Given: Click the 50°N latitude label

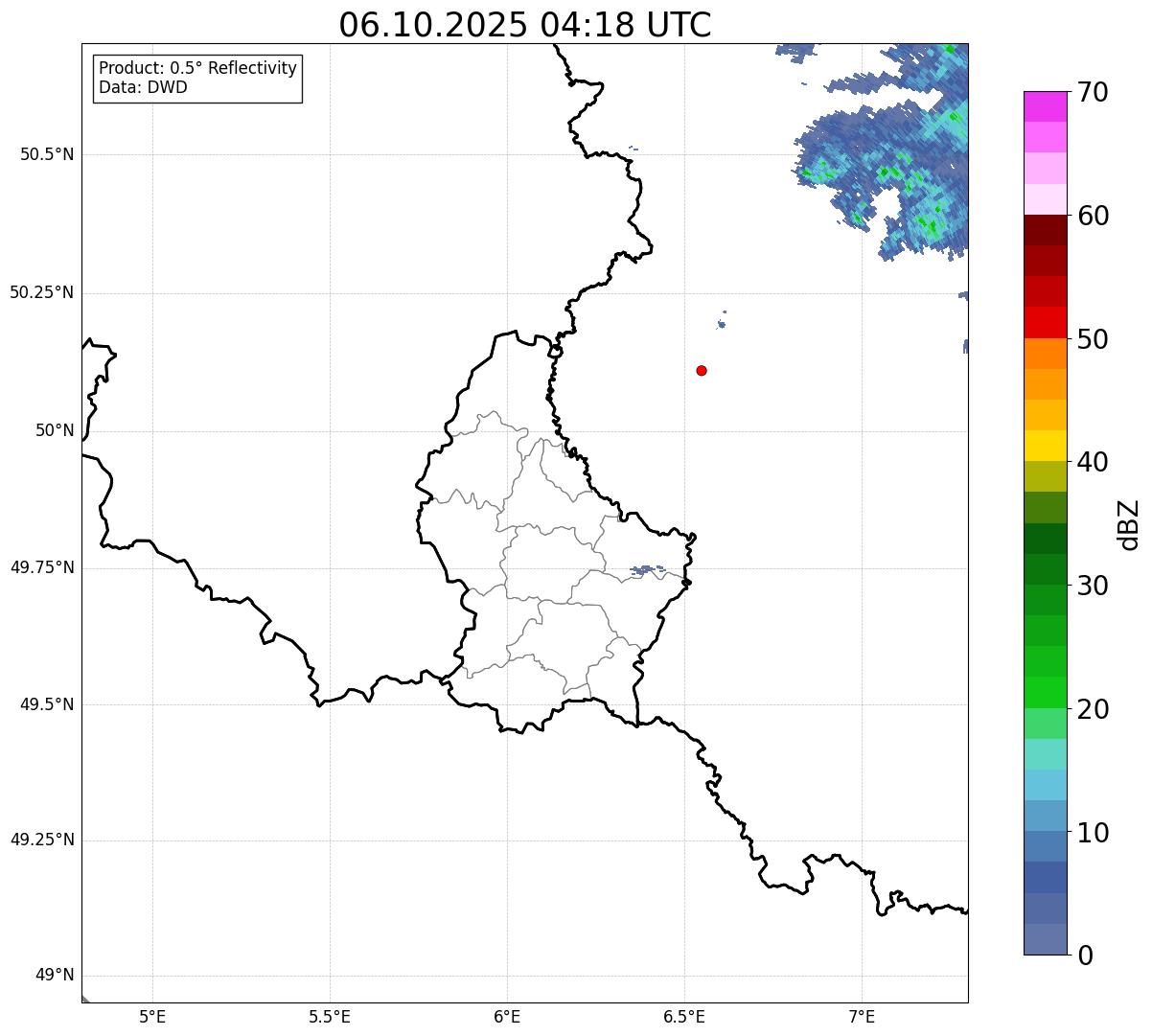Looking at the screenshot, I should [x=55, y=430].
